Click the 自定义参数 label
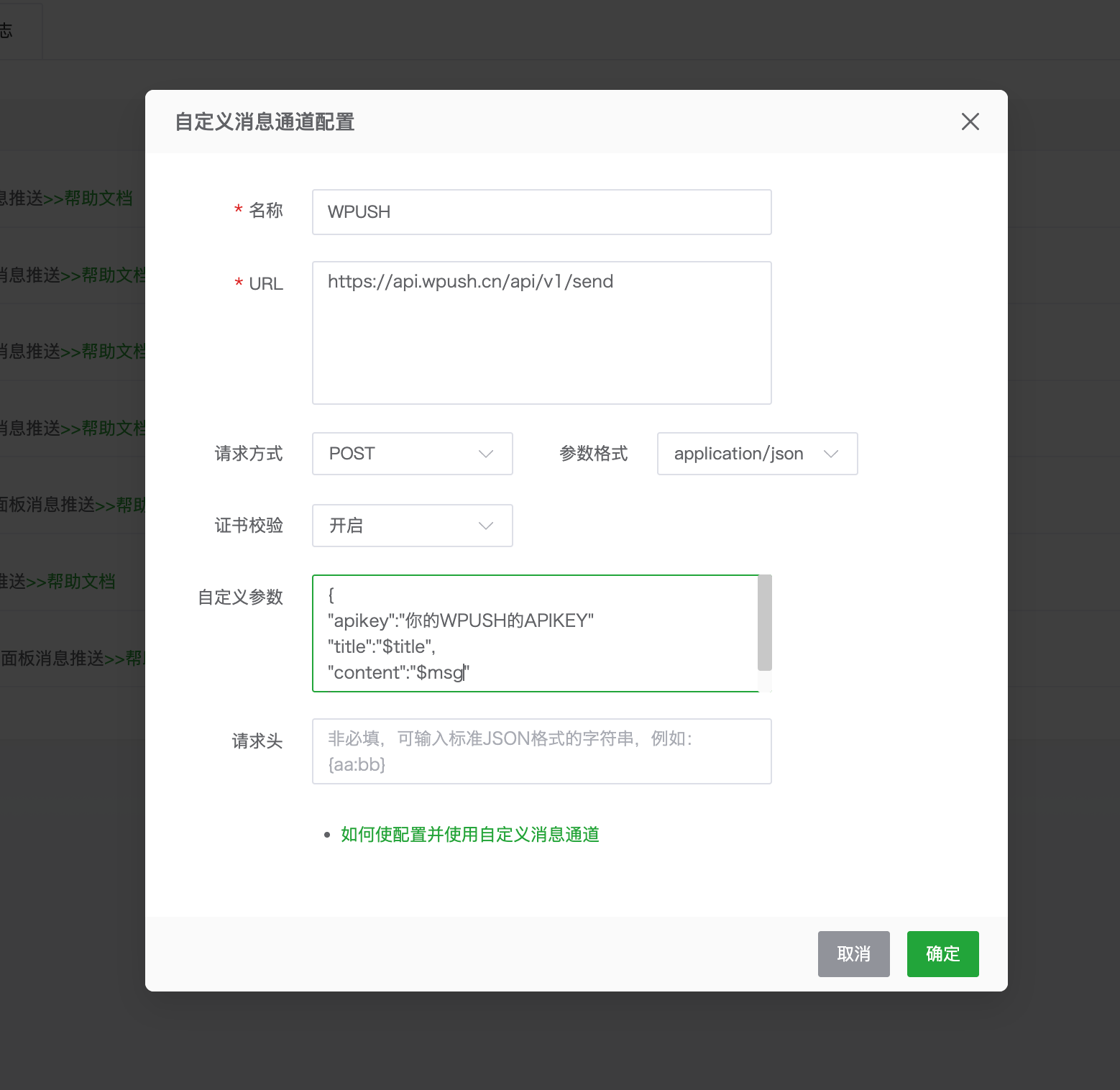The width and height of the screenshot is (1120, 1090). 240,597
